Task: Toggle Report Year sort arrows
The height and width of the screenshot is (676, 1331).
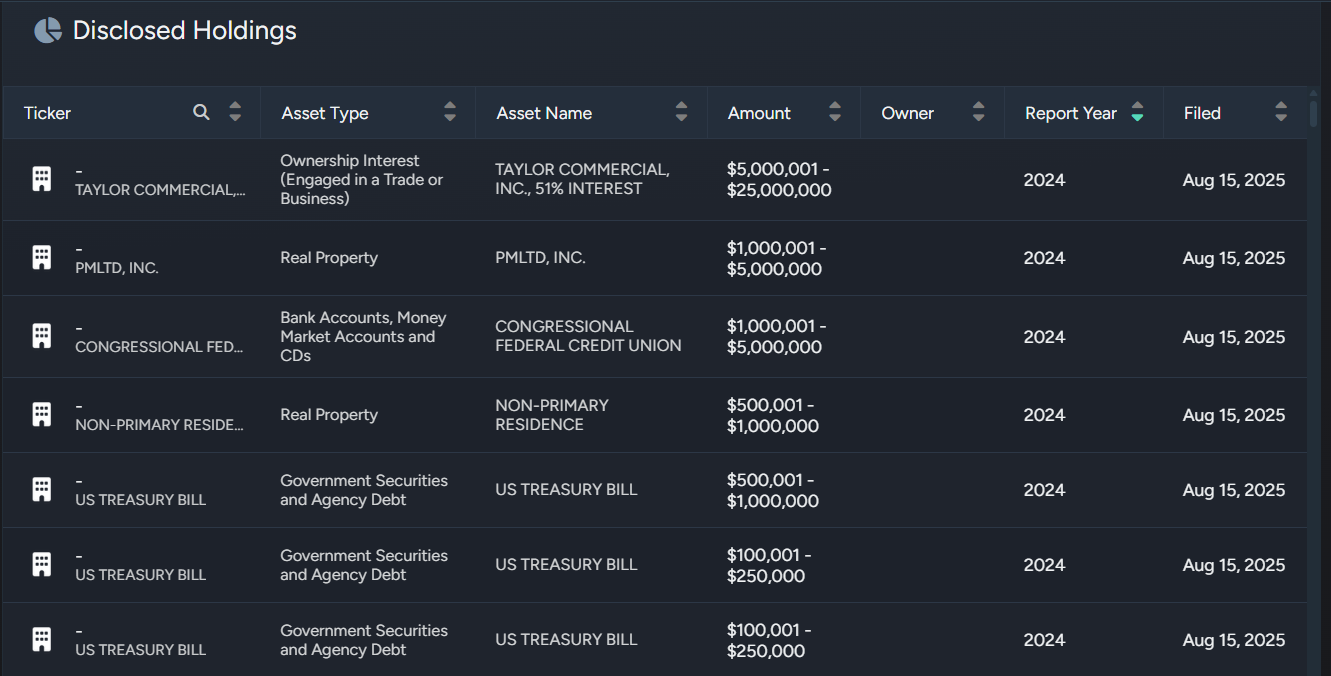Action: 1137,112
